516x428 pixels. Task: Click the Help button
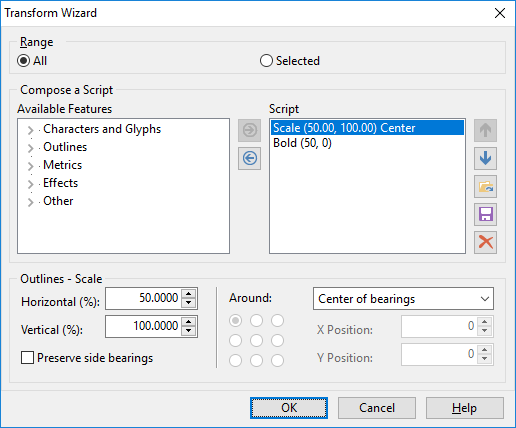click(465, 408)
